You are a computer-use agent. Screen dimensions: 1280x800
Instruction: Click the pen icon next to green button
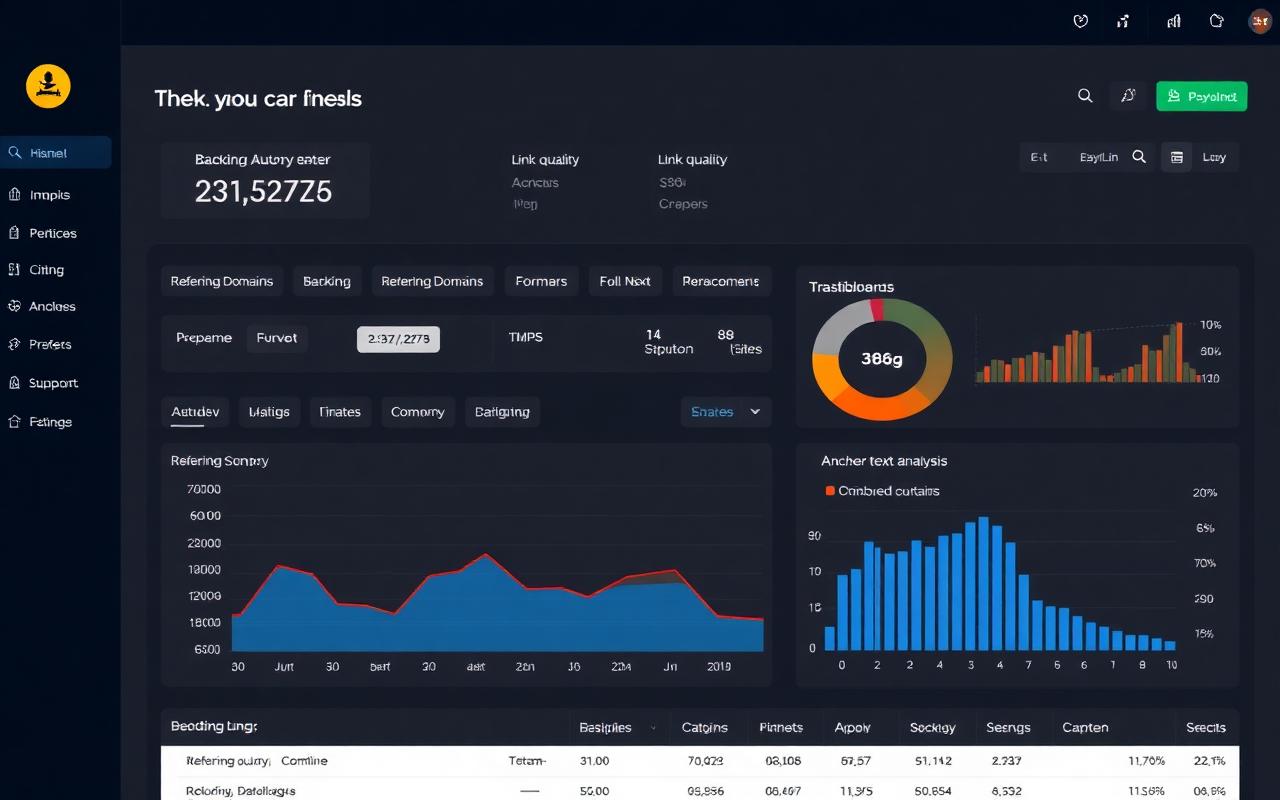pyautogui.click(x=1128, y=96)
